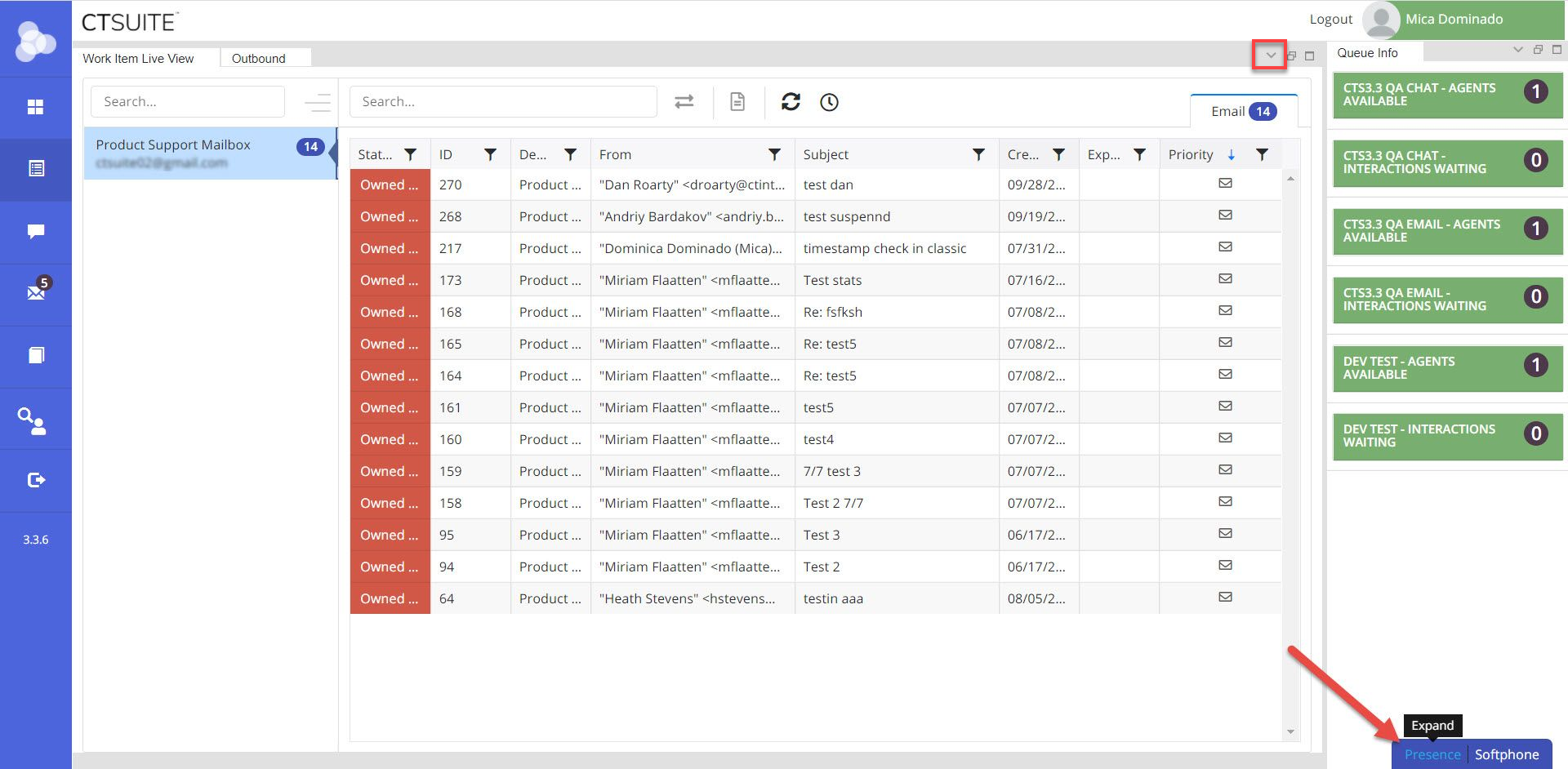Click the Logout link
The height and width of the screenshot is (769, 1568).
point(1330,20)
